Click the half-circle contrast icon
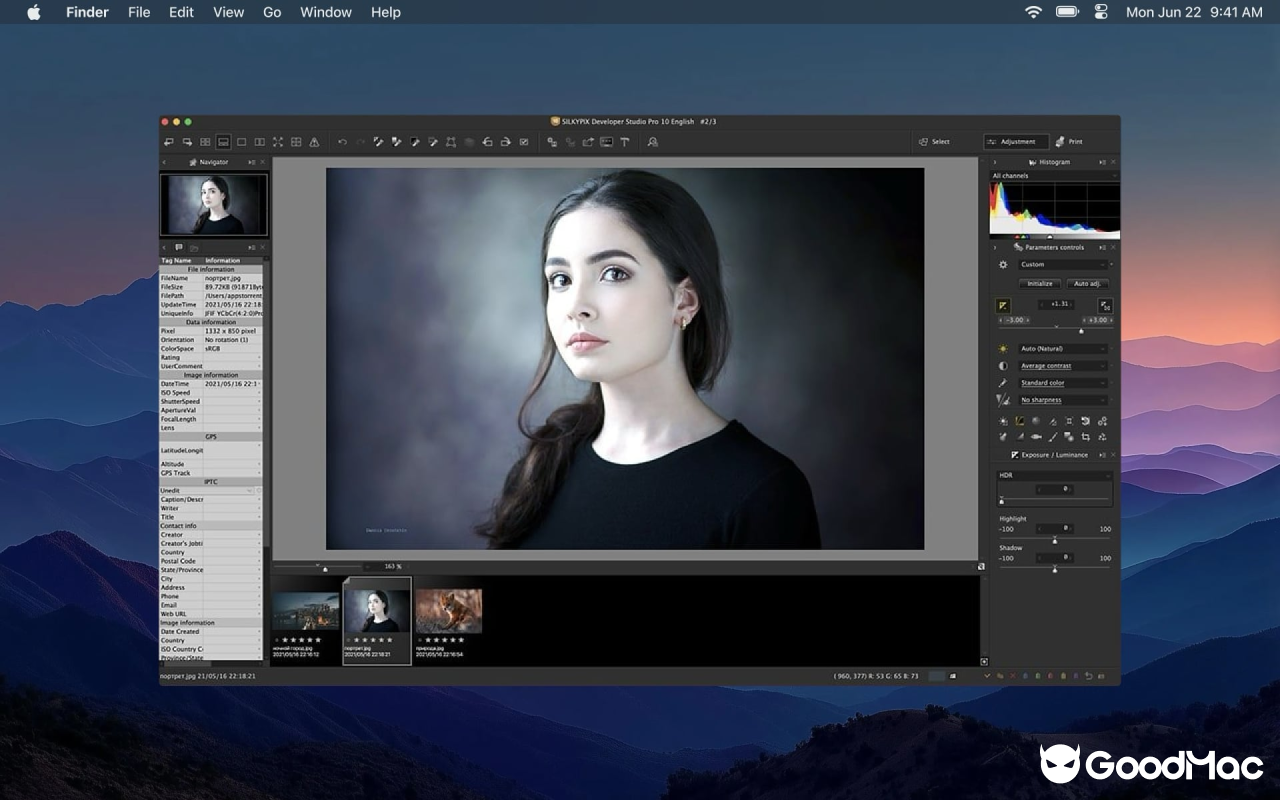1280x800 pixels. [1003, 366]
